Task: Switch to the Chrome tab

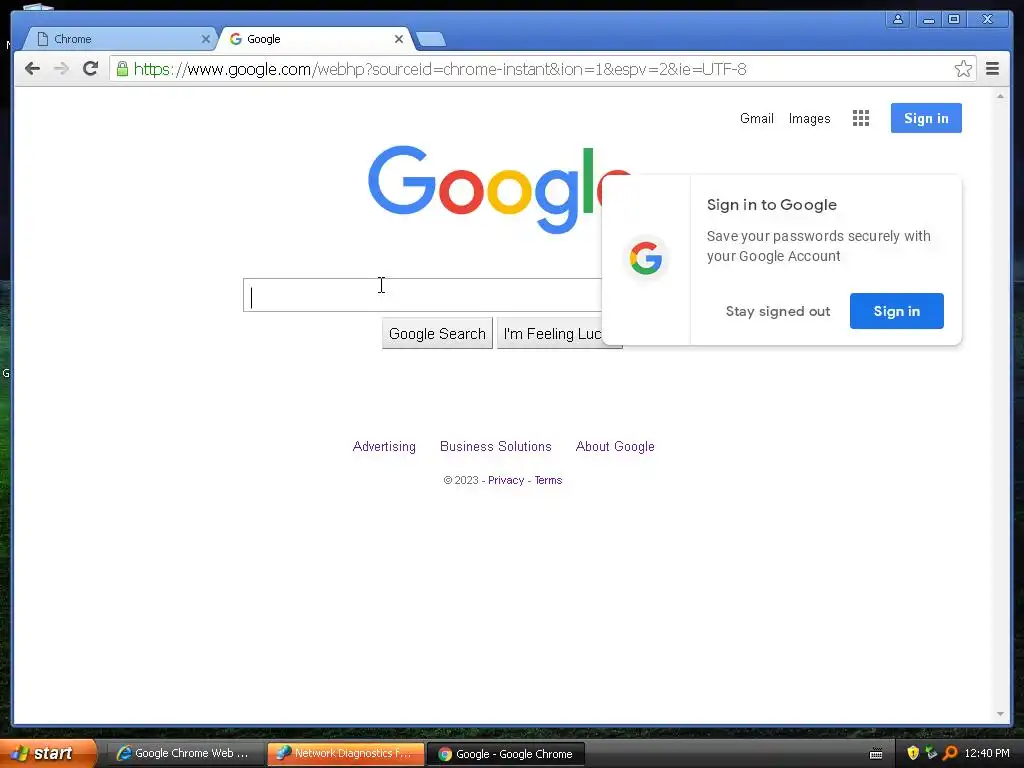Action: point(118,39)
